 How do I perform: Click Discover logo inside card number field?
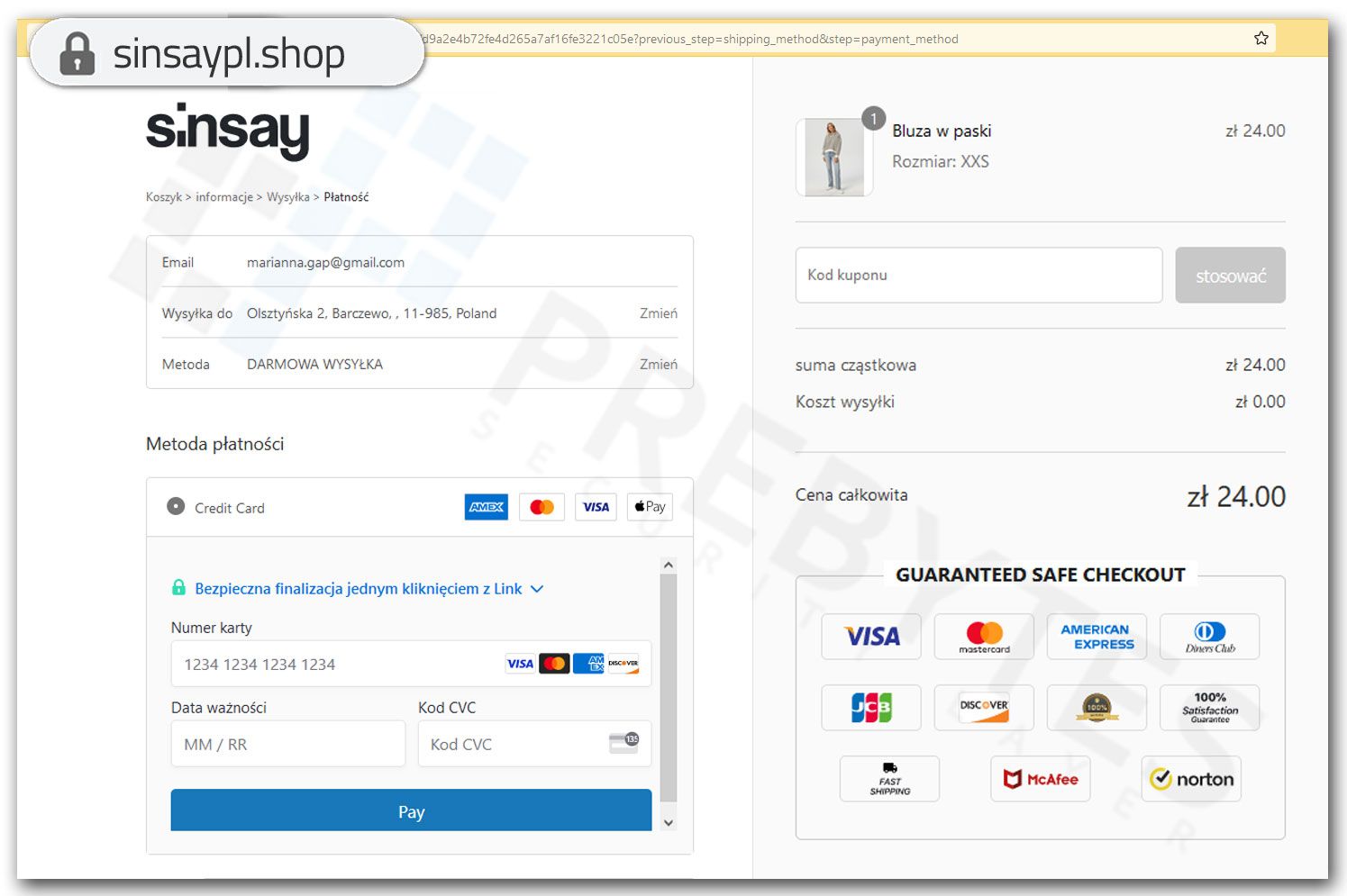click(x=623, y=664)
